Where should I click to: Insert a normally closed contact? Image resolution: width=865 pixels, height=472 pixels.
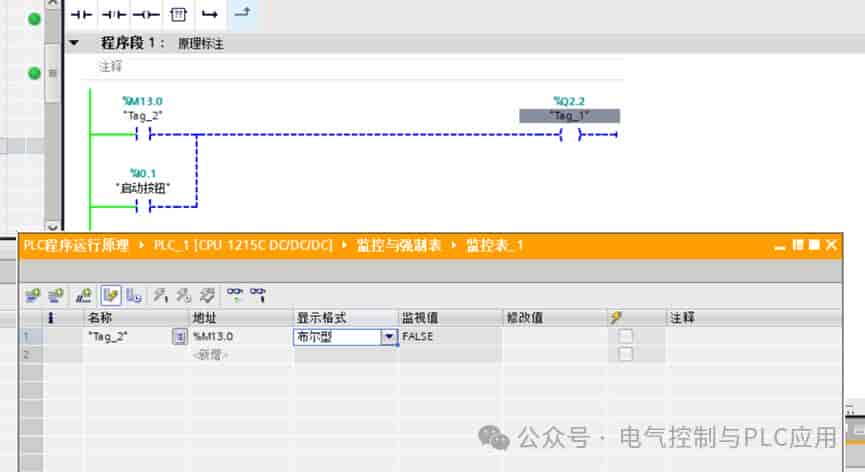tap(114, 15)
